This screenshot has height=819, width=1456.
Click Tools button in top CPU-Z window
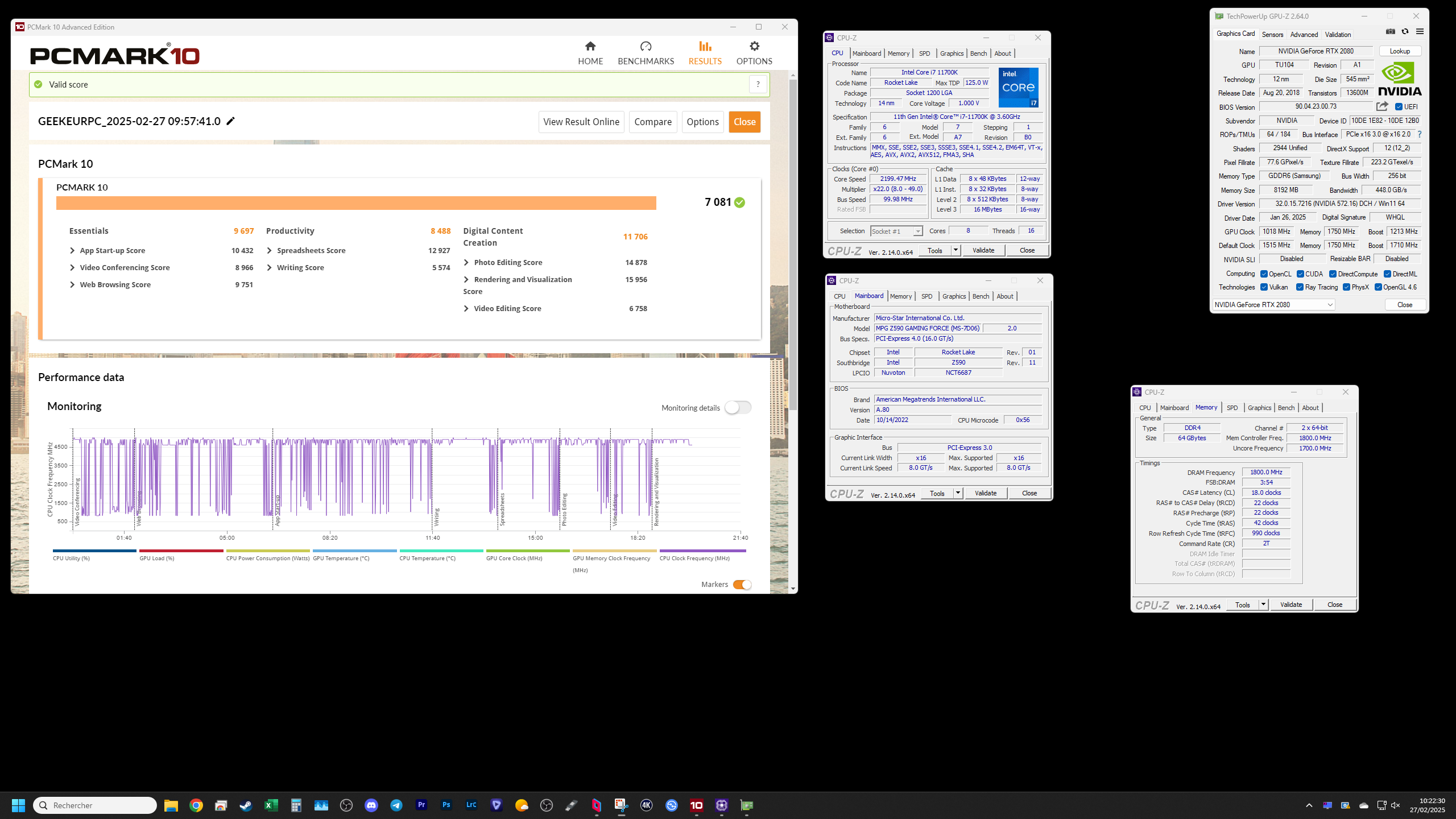pos(934,250)
